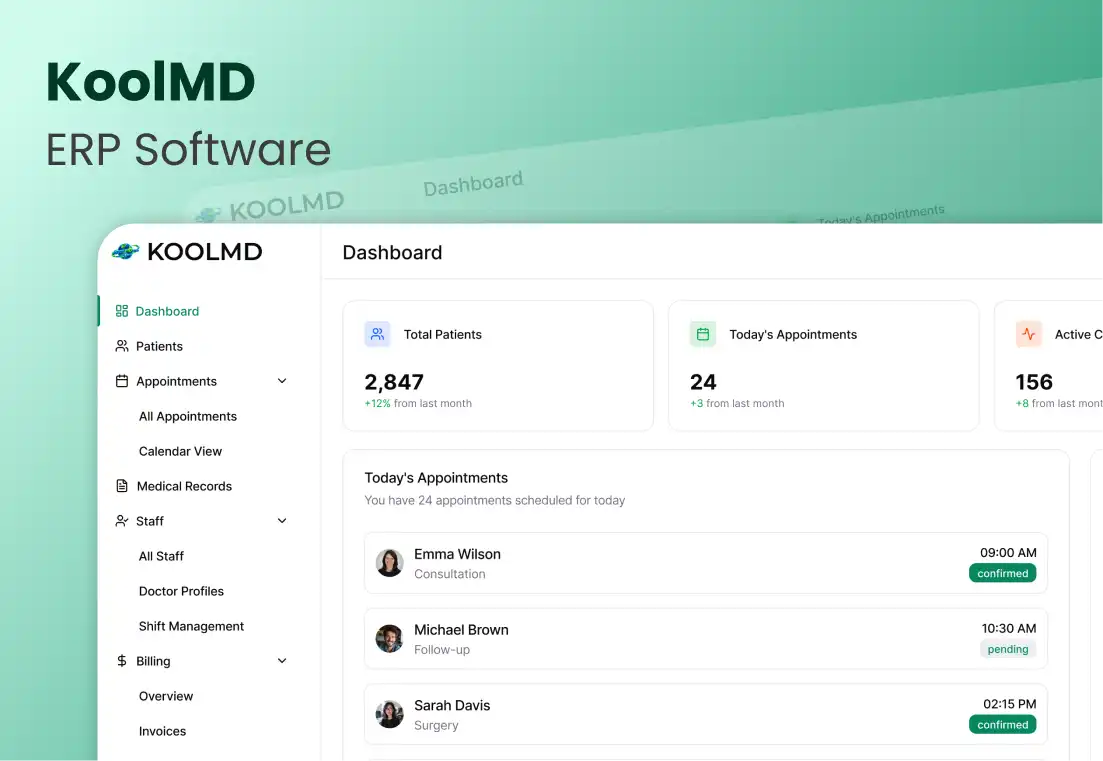The image size is (1103, 761).
Task: Open Michael Brown's appointment name
Action: point(461,630)
